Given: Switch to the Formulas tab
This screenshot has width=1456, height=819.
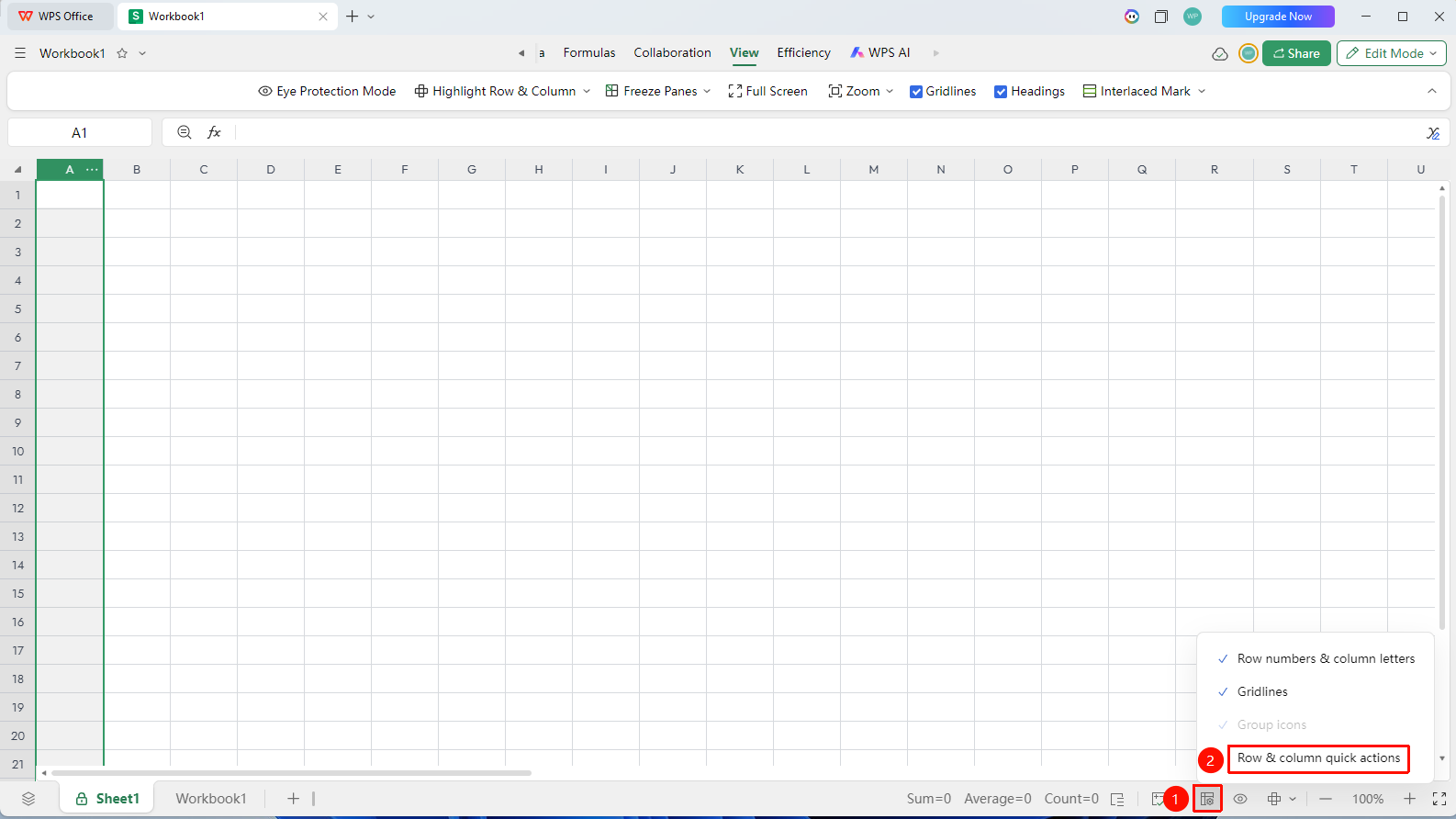Looking at the screenshot, I should [589, 53].
